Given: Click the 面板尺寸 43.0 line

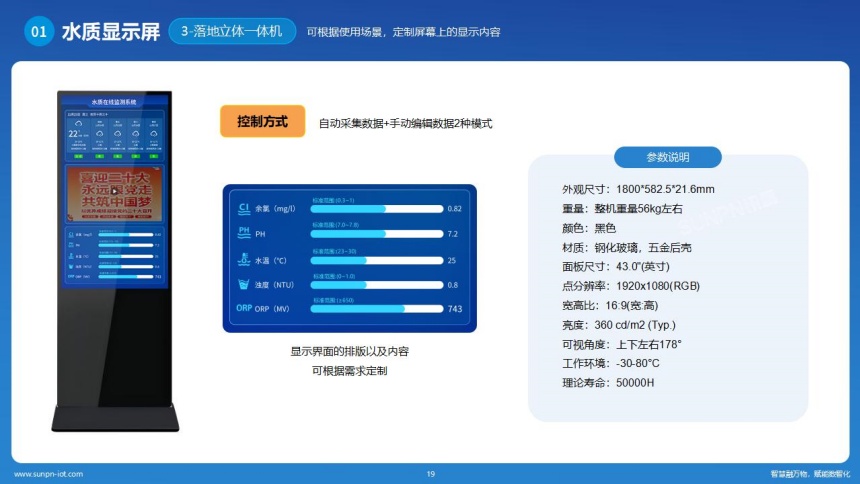Looking at the screenshot, I should pyautogui.click(x=615, y=267).
